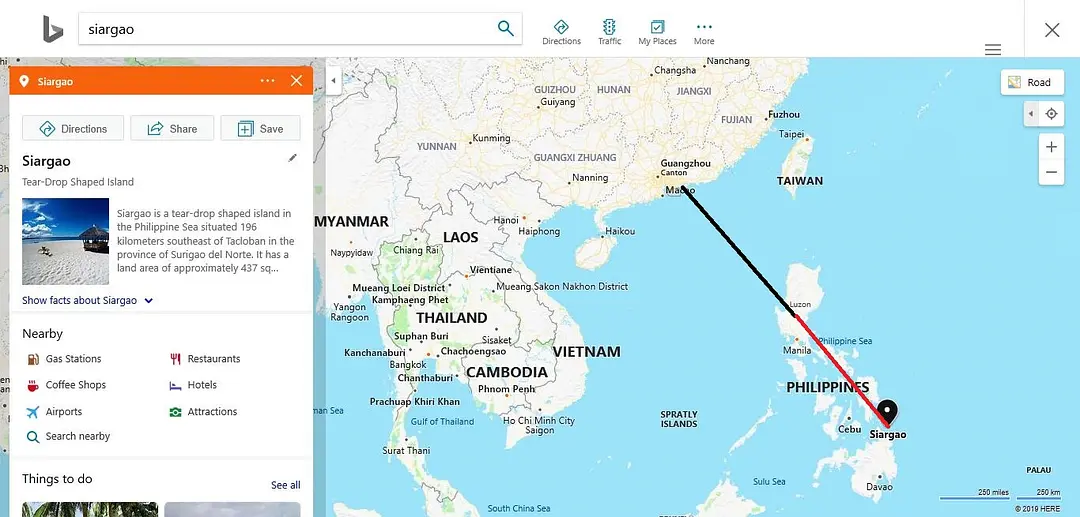
Task: Open the More options menu
Action: click(704, 32)
